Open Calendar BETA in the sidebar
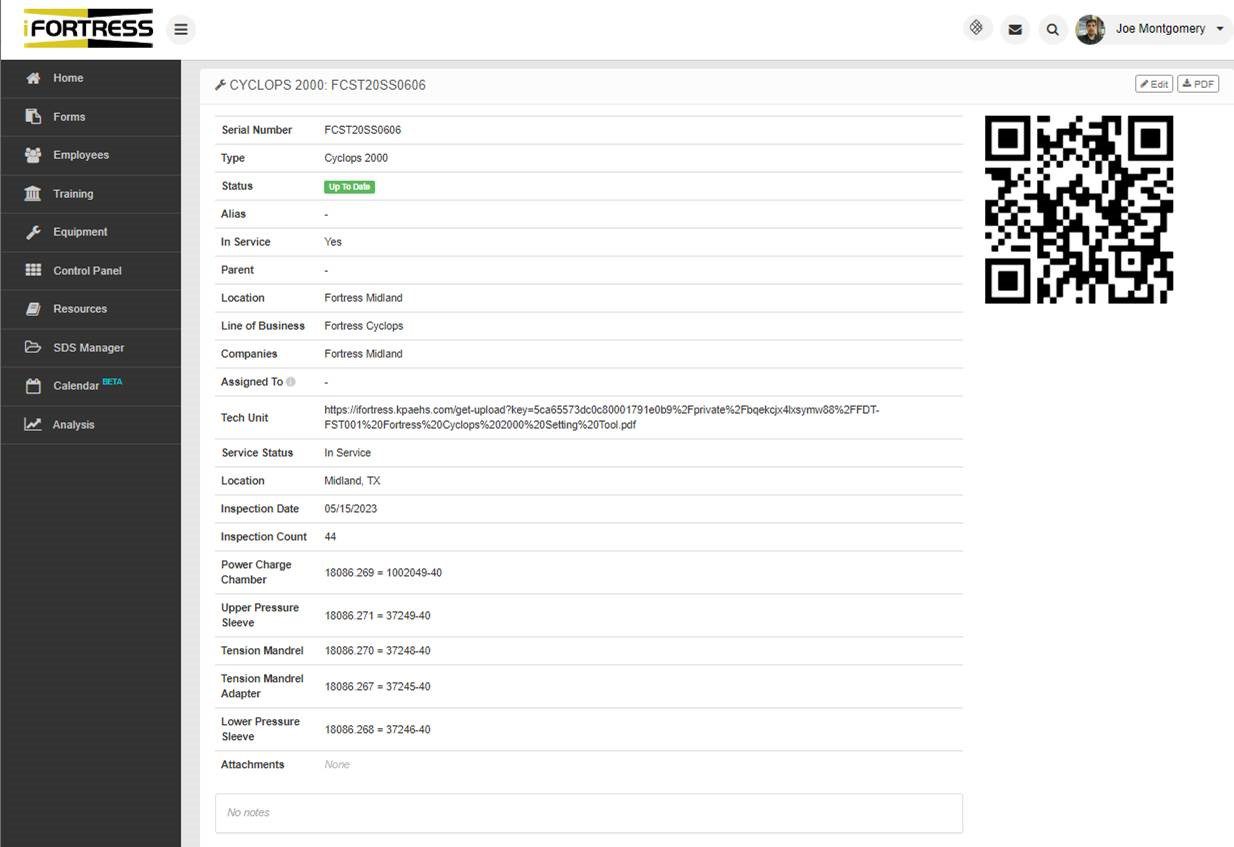 (x=90, y=386)
